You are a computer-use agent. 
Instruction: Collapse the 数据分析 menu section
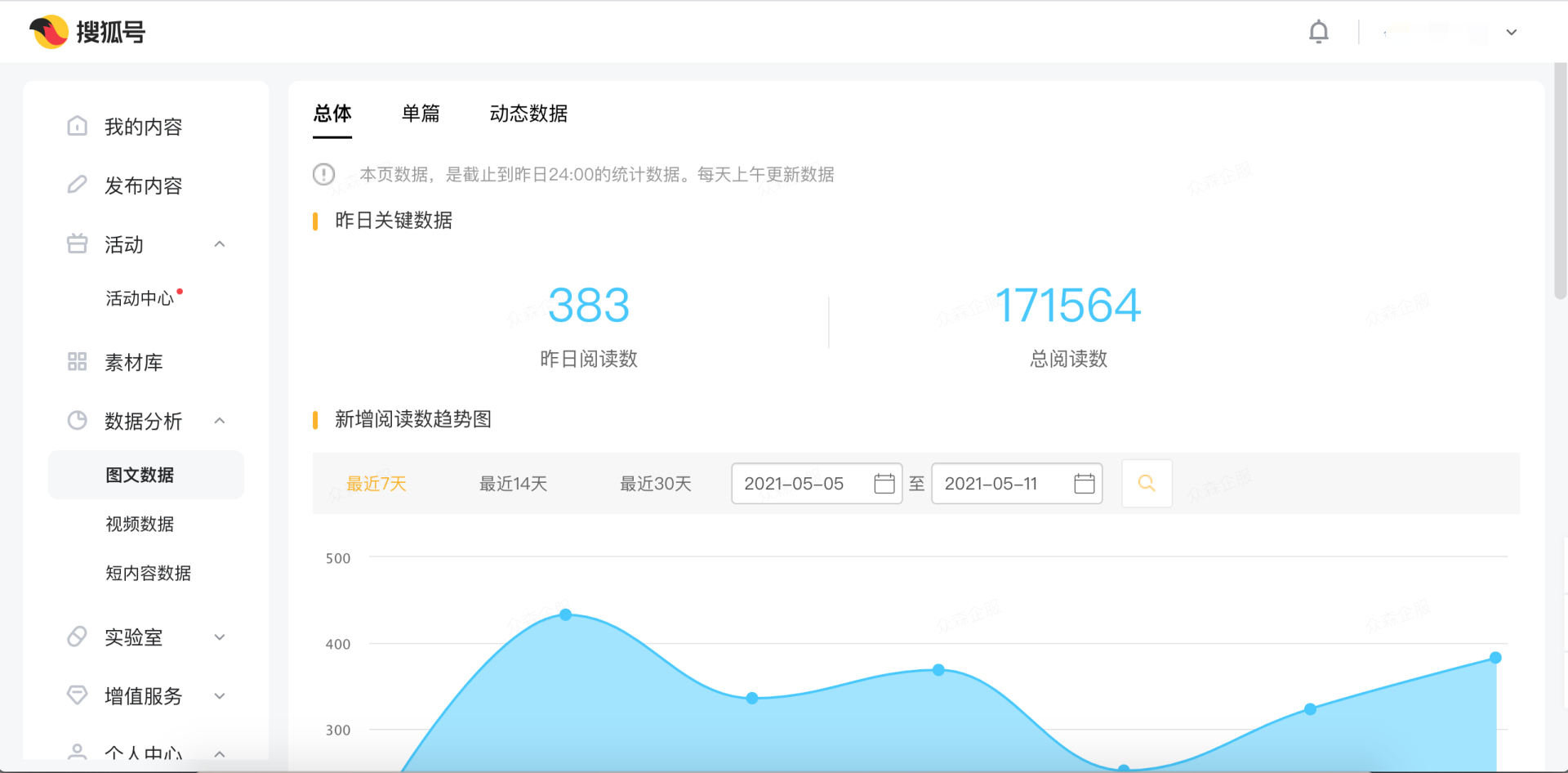(x=219, y=421)
